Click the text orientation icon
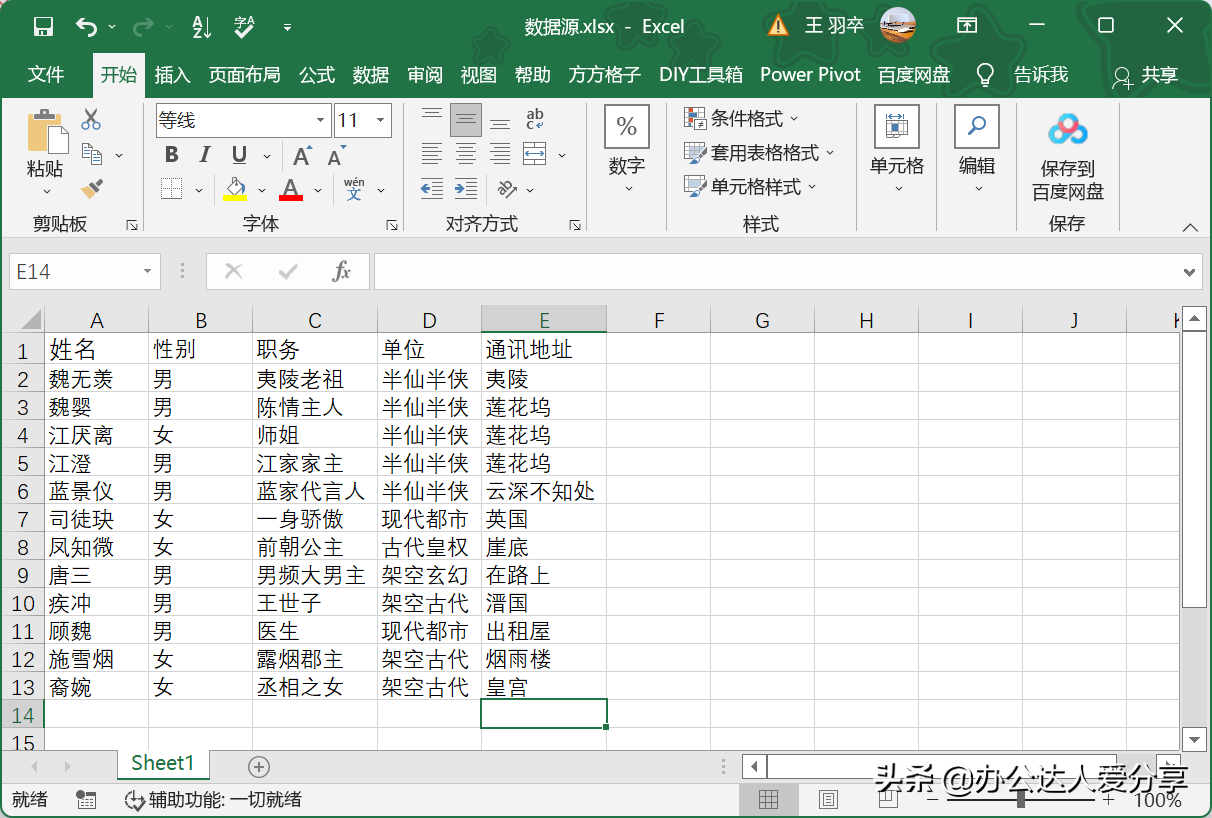Image resolution: width=1212 pixels, height=818 pixels. 507,188
